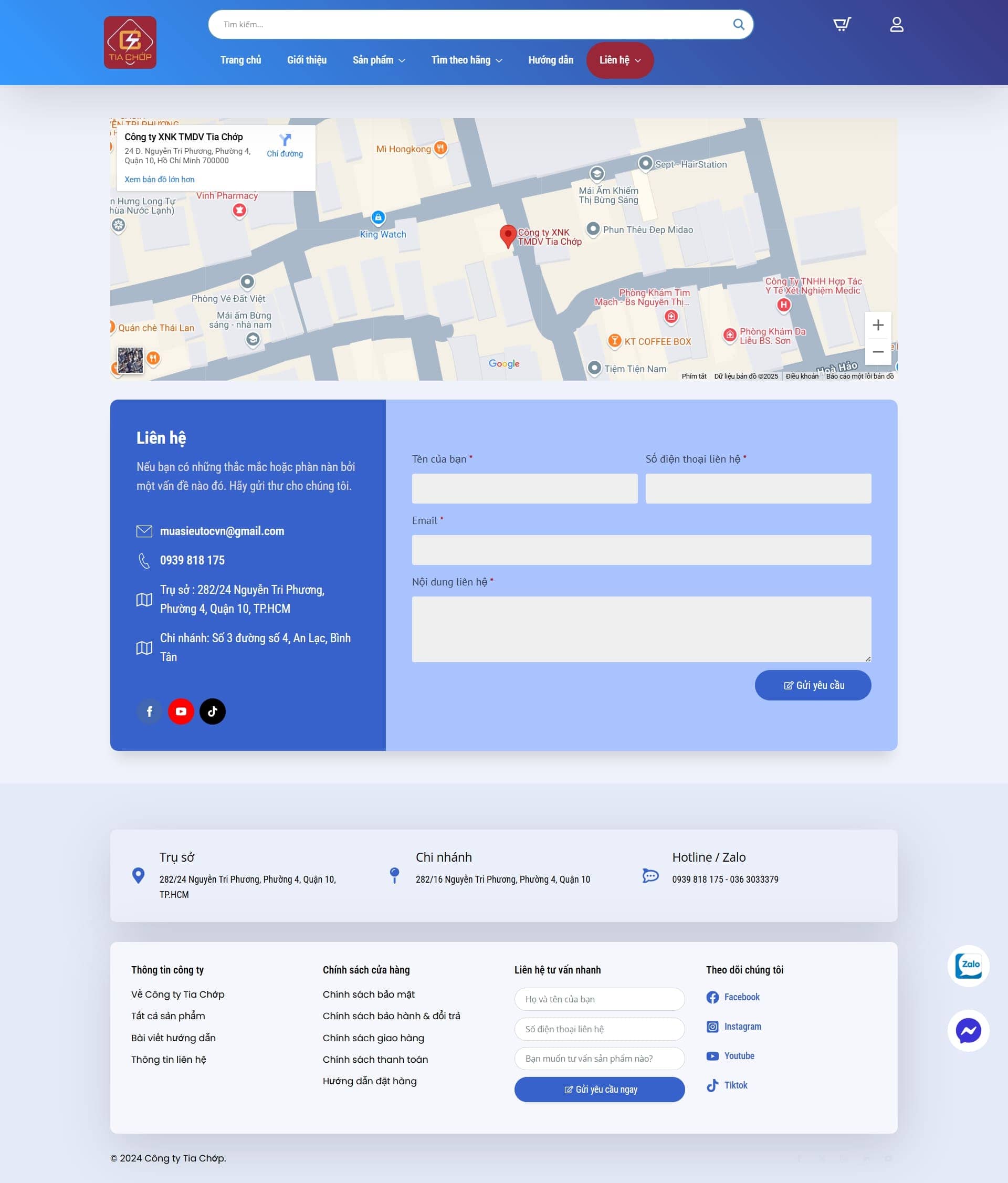The width and height of the screenshot is (1008, 1183).
Task: Click Xem bản đồ lớn hơn link
Action: (159, 179)
